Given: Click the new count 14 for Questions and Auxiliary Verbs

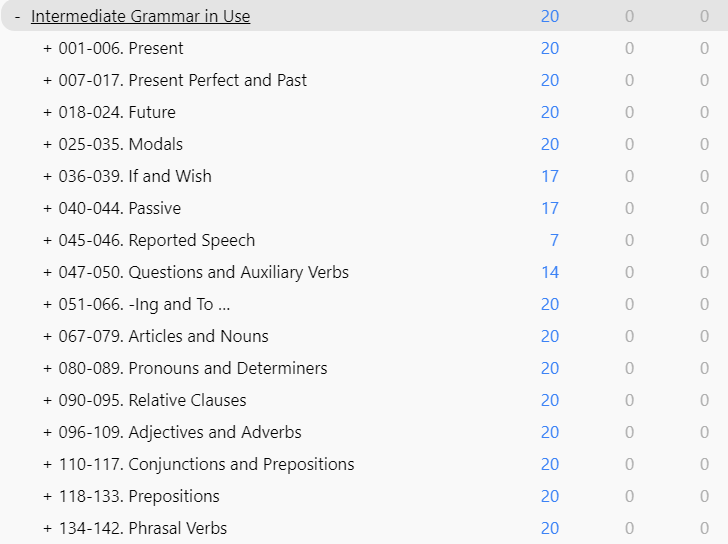Looking at the screenshot, I should (550, 272).
